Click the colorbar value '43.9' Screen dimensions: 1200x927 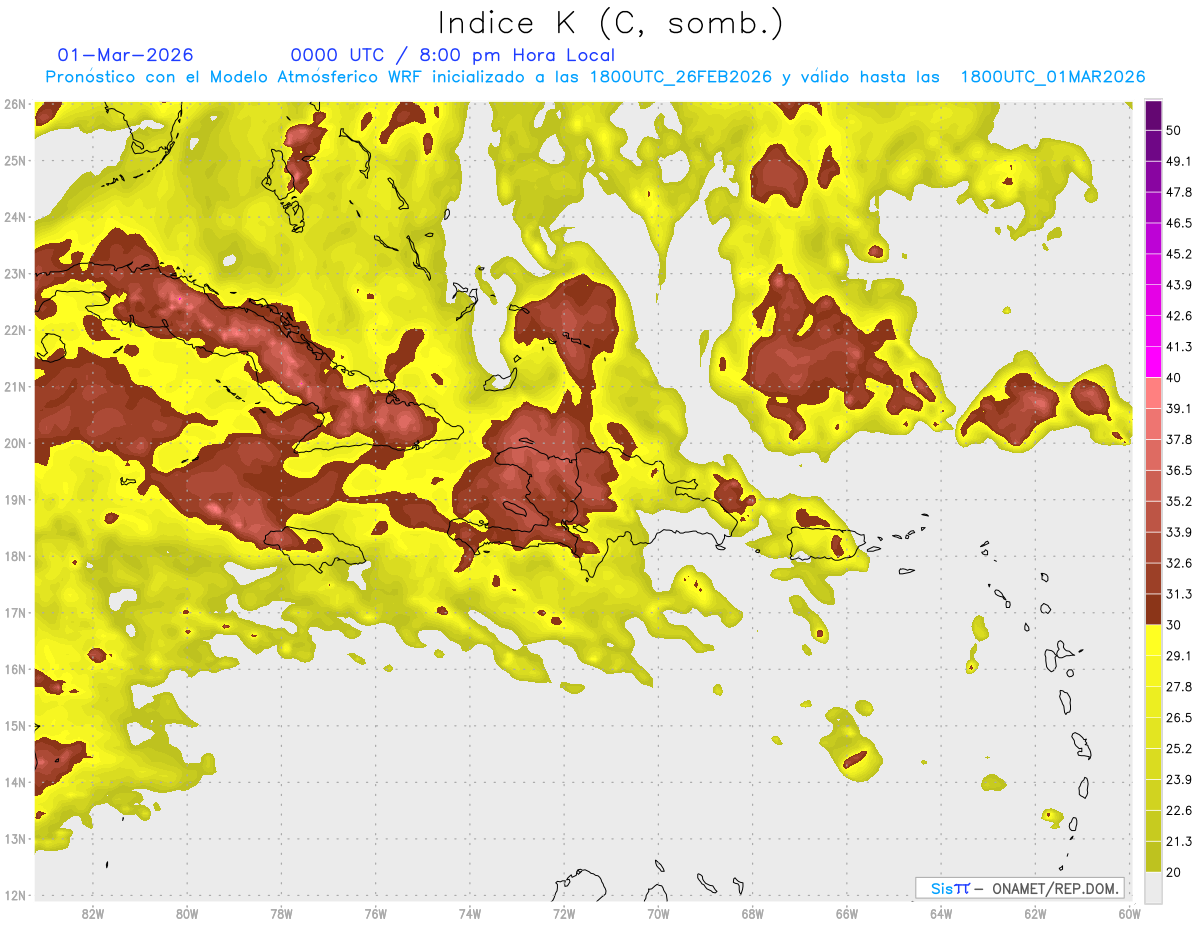(1179, 285)
